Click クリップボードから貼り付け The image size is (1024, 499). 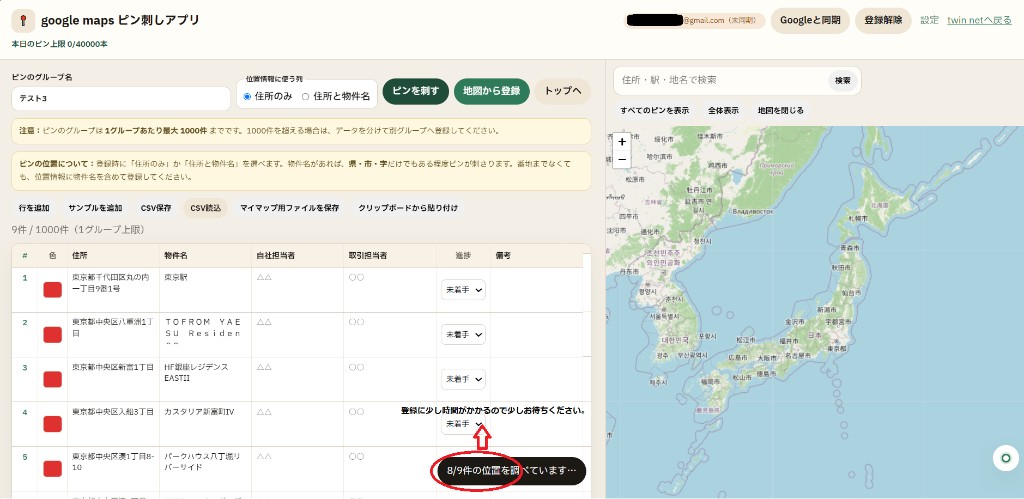[x=408, y=208]
